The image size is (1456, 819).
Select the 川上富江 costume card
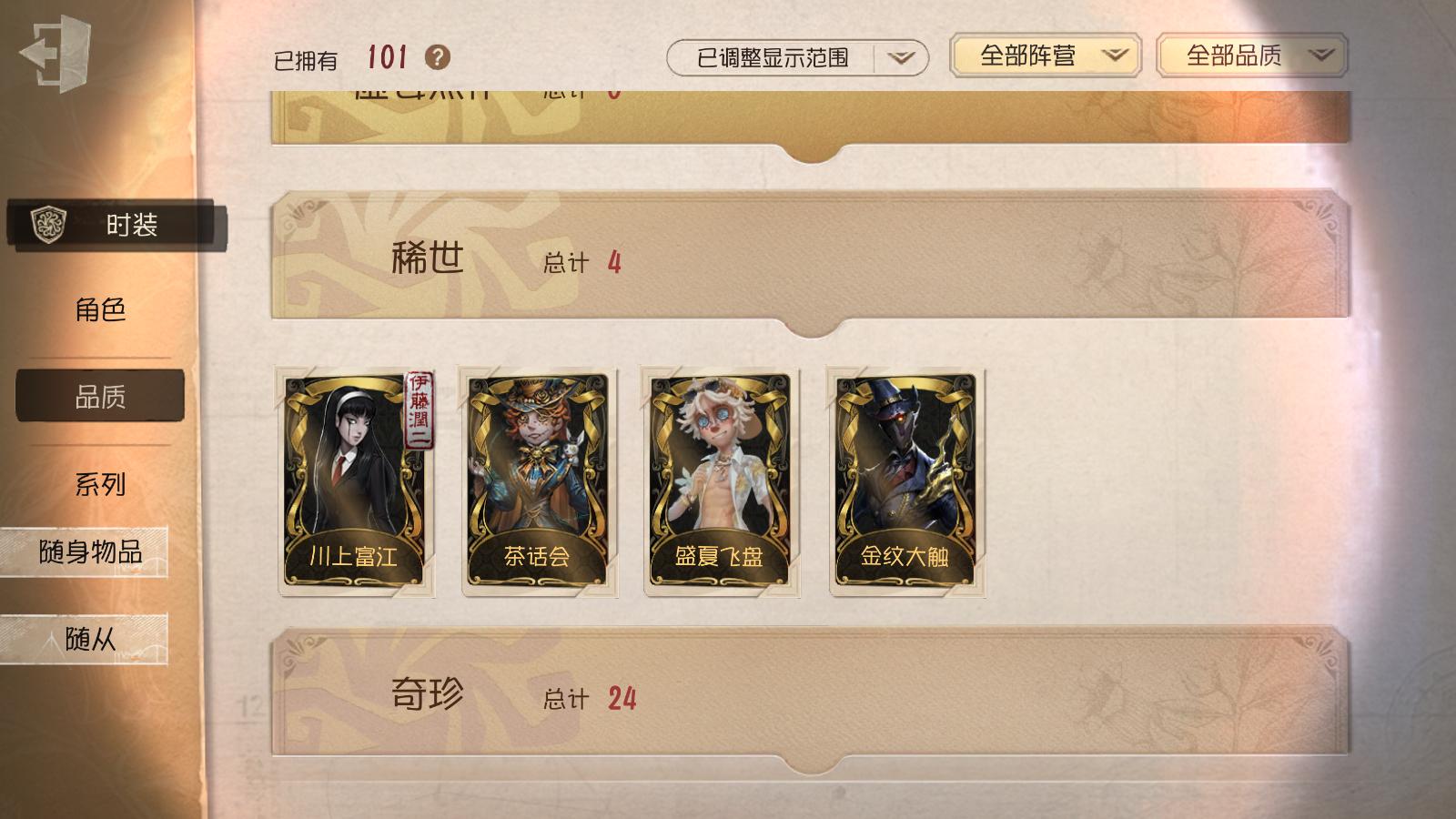355,481
